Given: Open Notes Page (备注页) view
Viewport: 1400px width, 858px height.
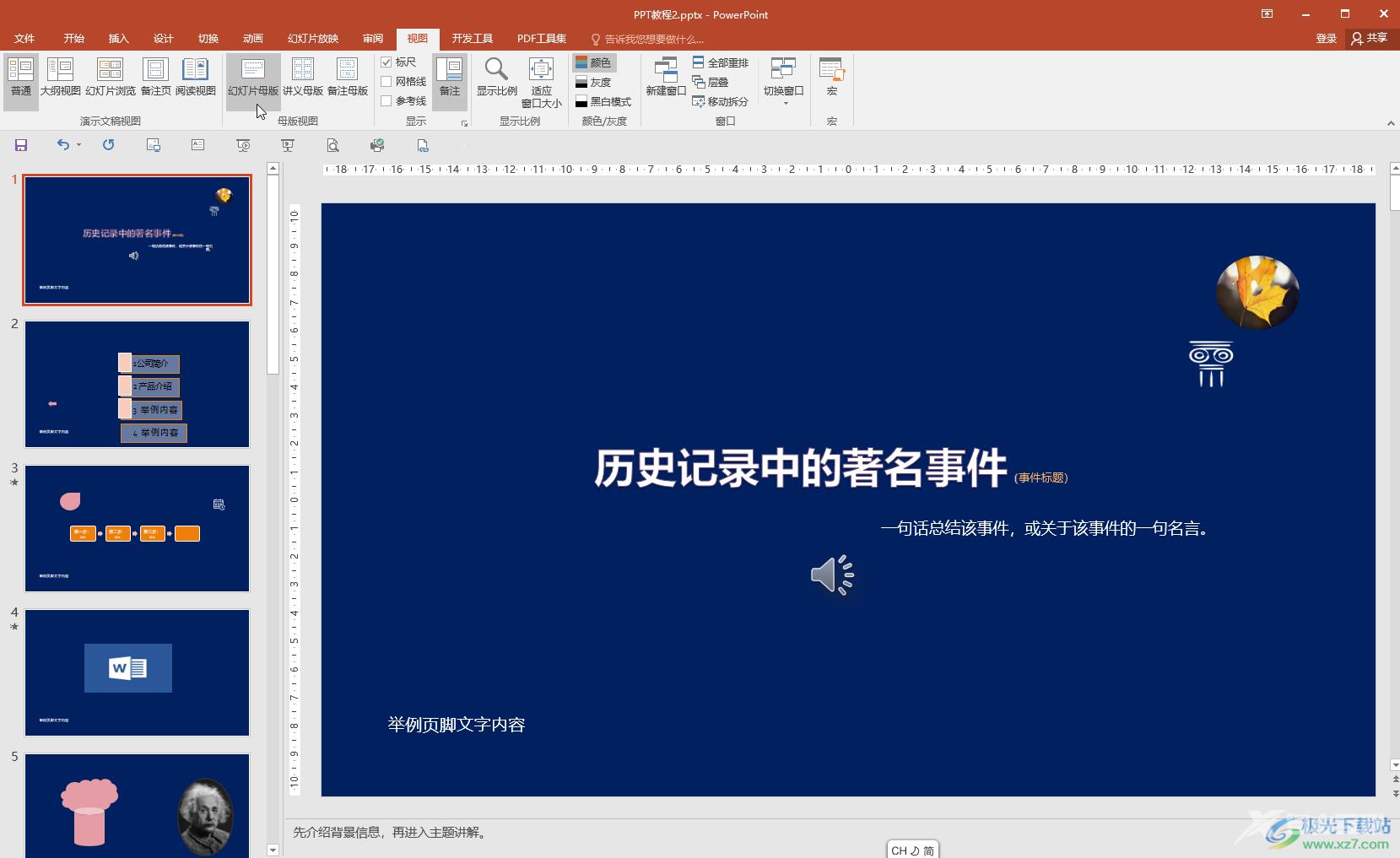Looking at the screenshot, I should tap(155, 77).
